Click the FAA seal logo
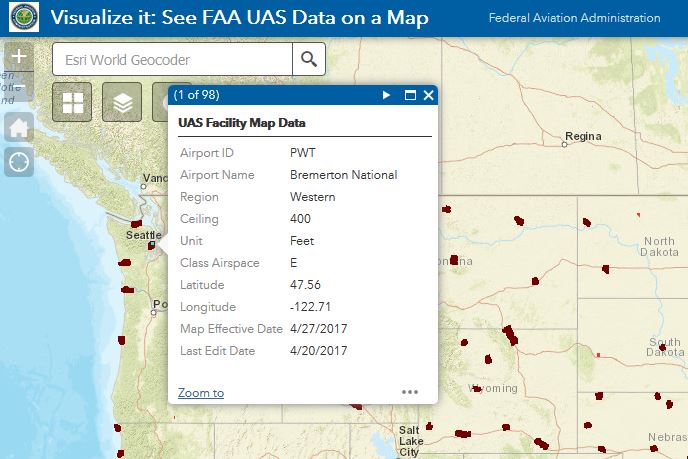This screenshot has width=688, height=459. 22,18
